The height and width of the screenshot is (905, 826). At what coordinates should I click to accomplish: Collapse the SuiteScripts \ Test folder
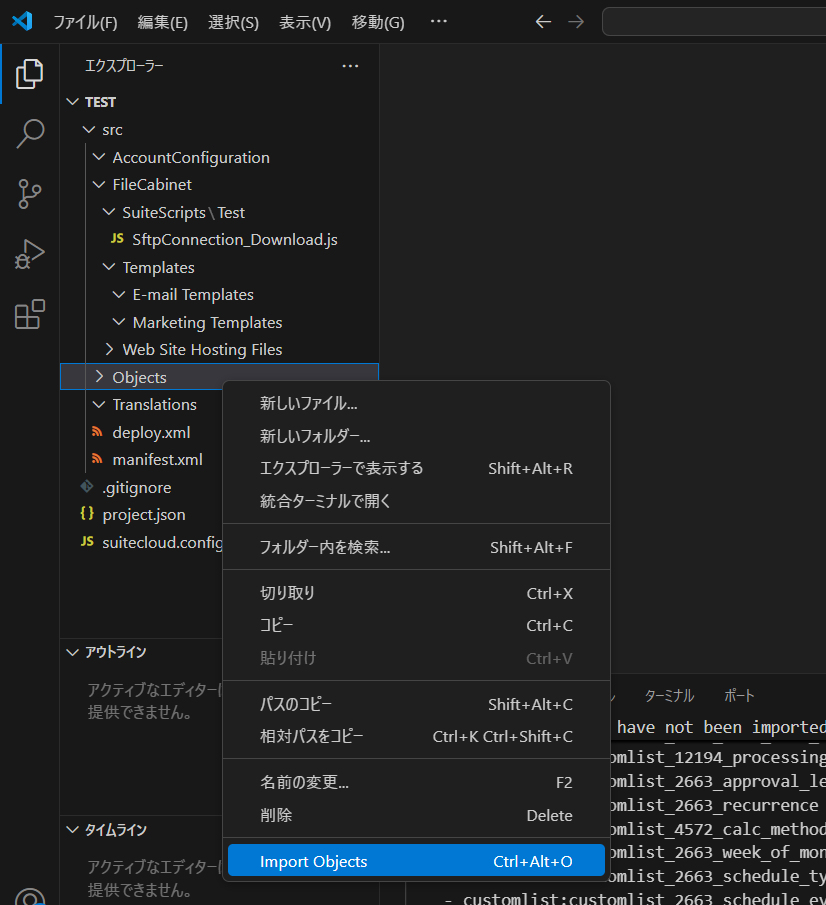tap(109, 212)
